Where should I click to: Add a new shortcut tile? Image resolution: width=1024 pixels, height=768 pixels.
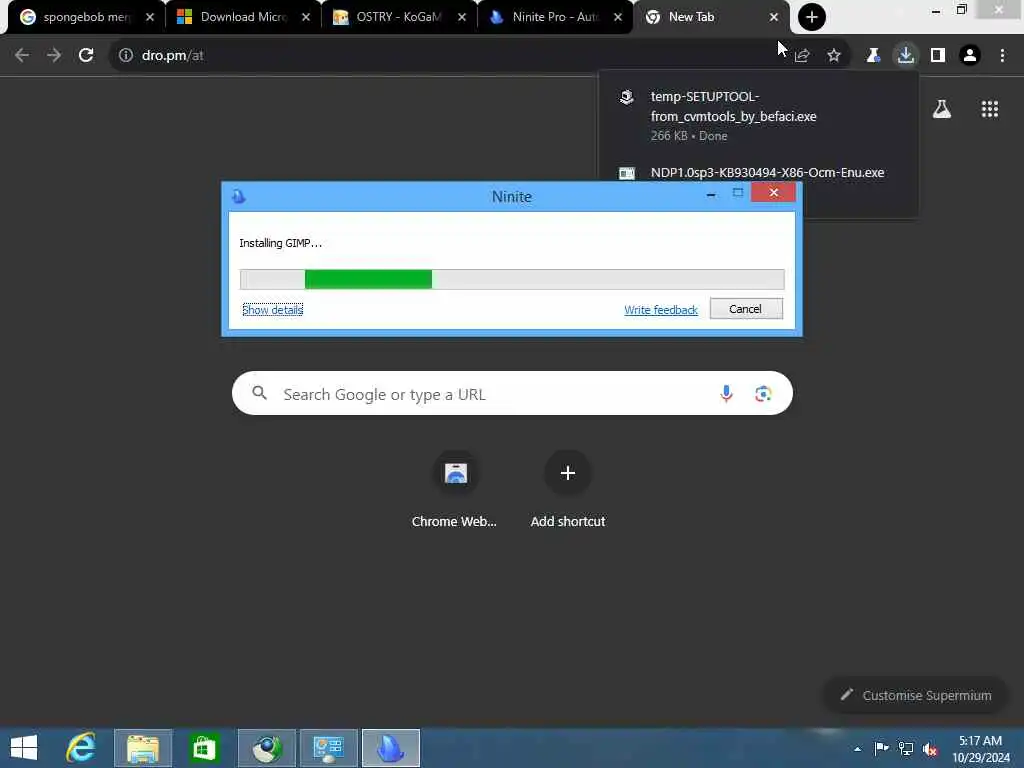pyautogui.click(x=568, y=489)
